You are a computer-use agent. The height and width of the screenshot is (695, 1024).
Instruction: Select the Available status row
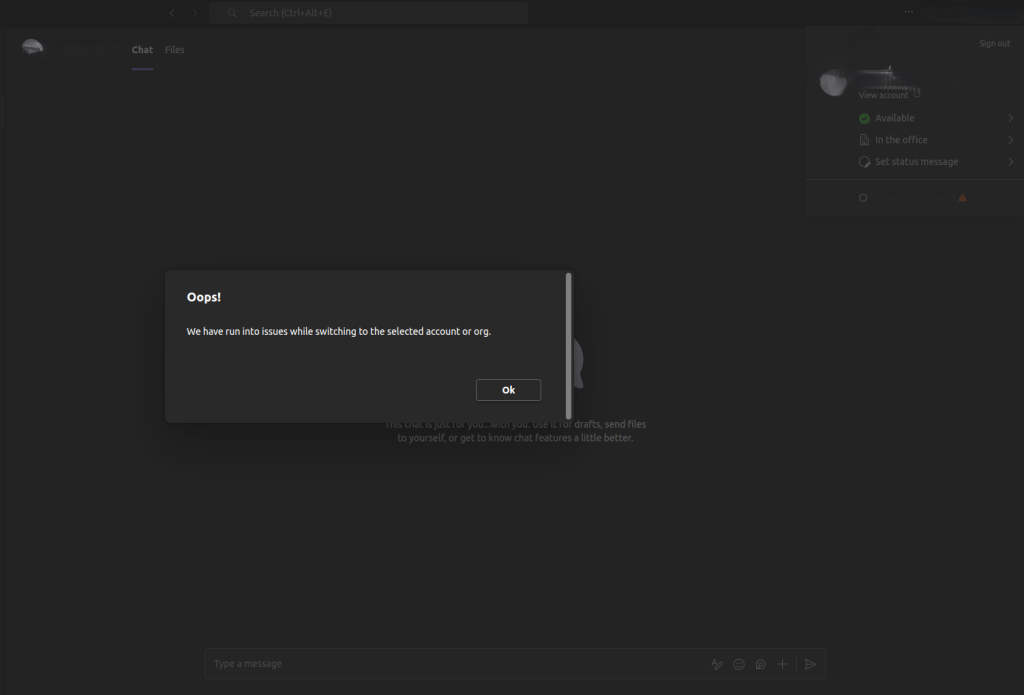(x=936, y=118)
